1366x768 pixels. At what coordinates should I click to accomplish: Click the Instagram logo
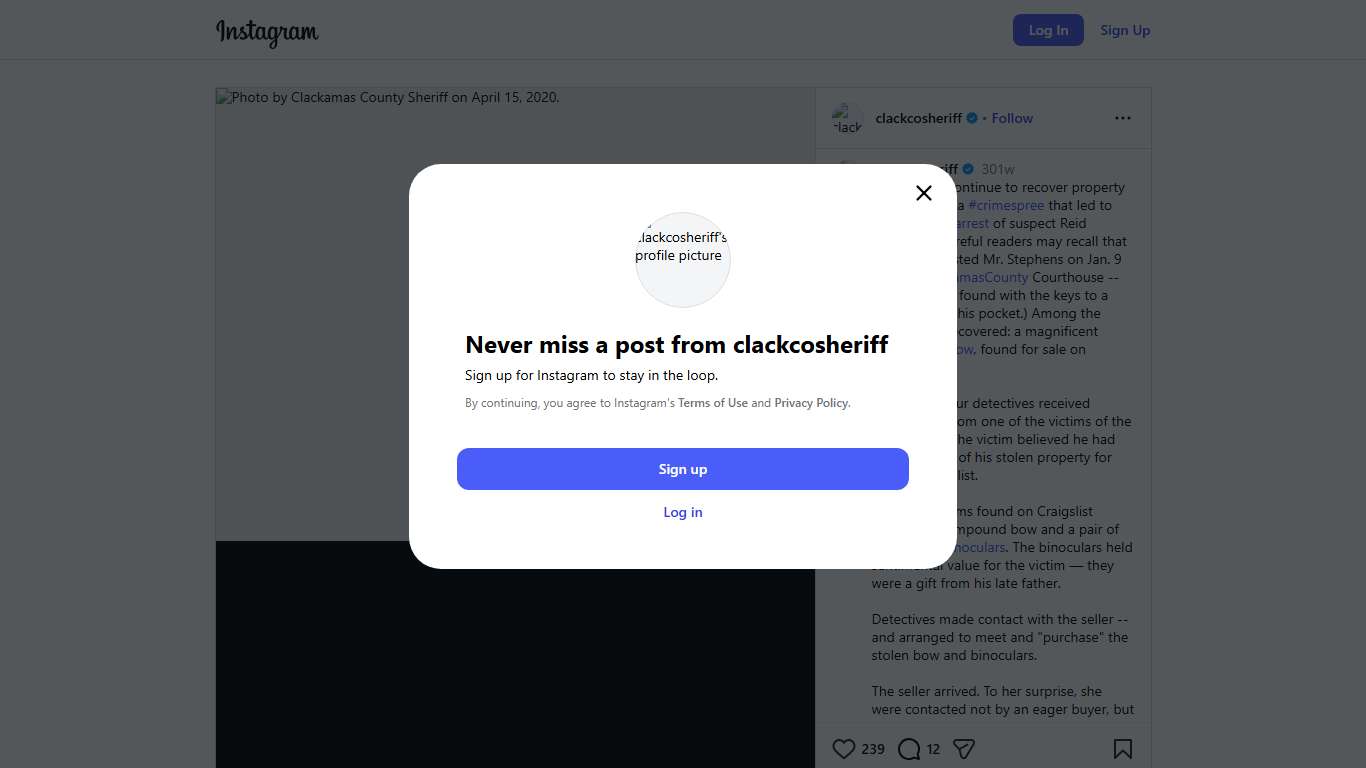(x=267, y=32)
